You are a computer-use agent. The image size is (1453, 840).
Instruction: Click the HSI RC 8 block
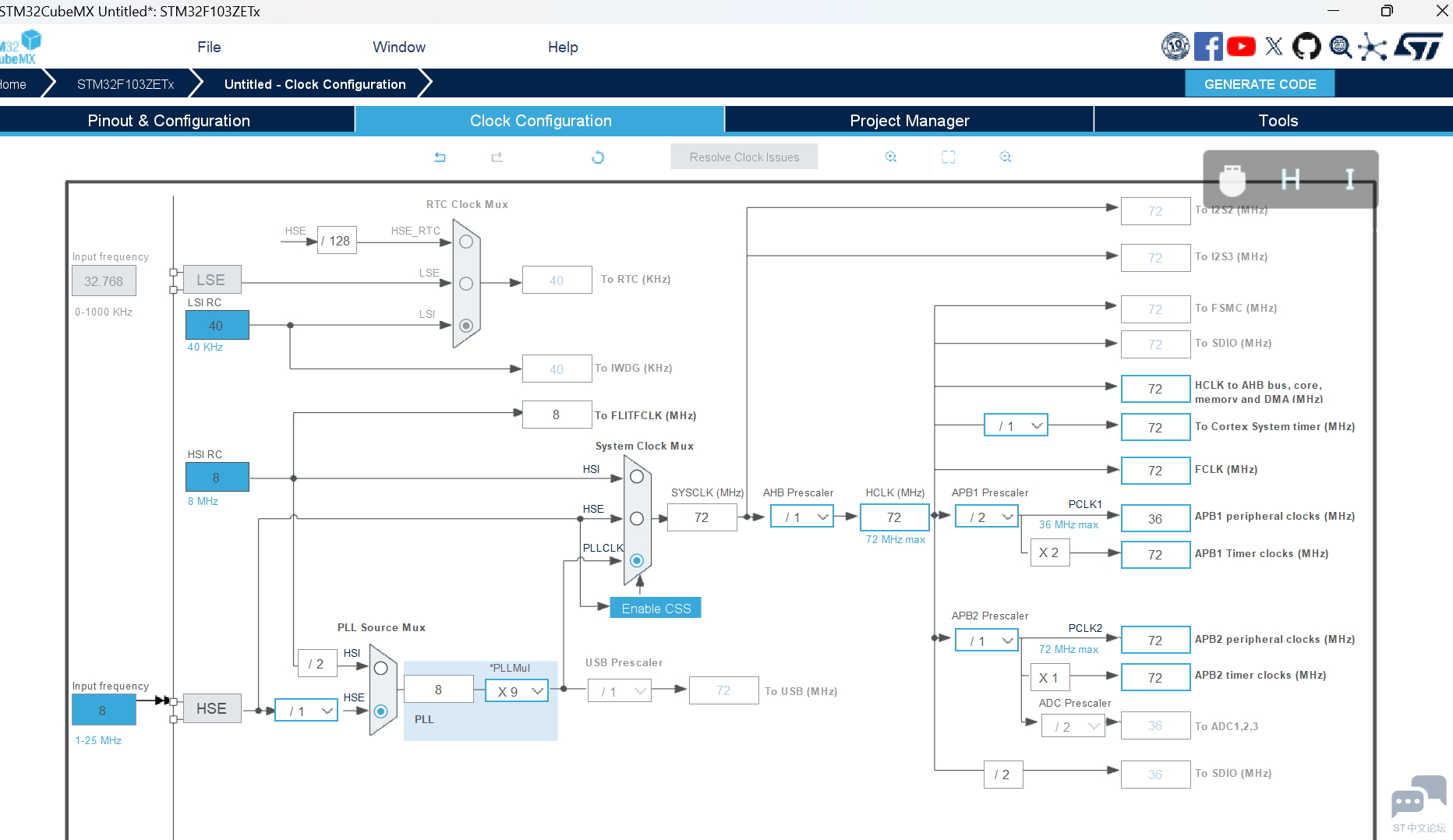217,478
